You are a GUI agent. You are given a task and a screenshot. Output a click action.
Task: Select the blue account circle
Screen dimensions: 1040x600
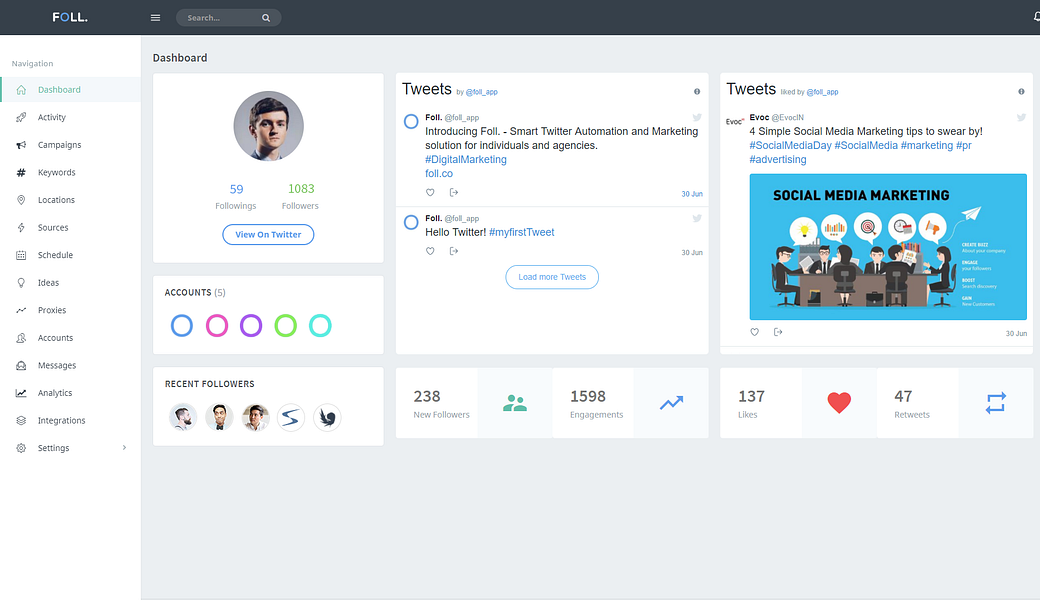coord(182,326)
